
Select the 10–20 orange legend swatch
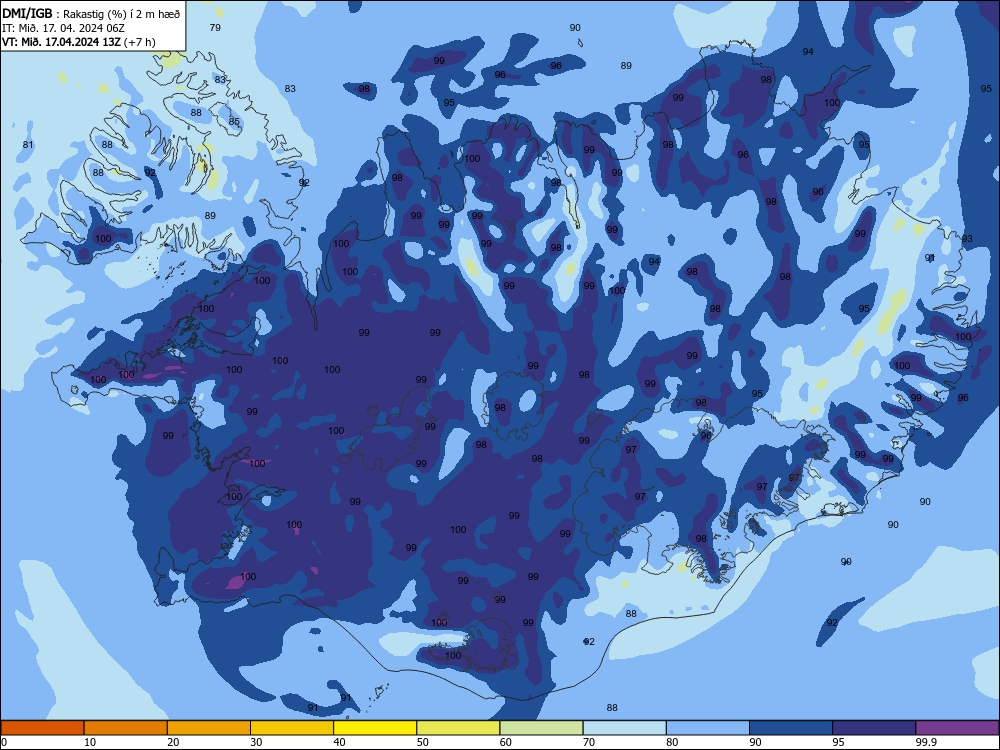point(126,728)
